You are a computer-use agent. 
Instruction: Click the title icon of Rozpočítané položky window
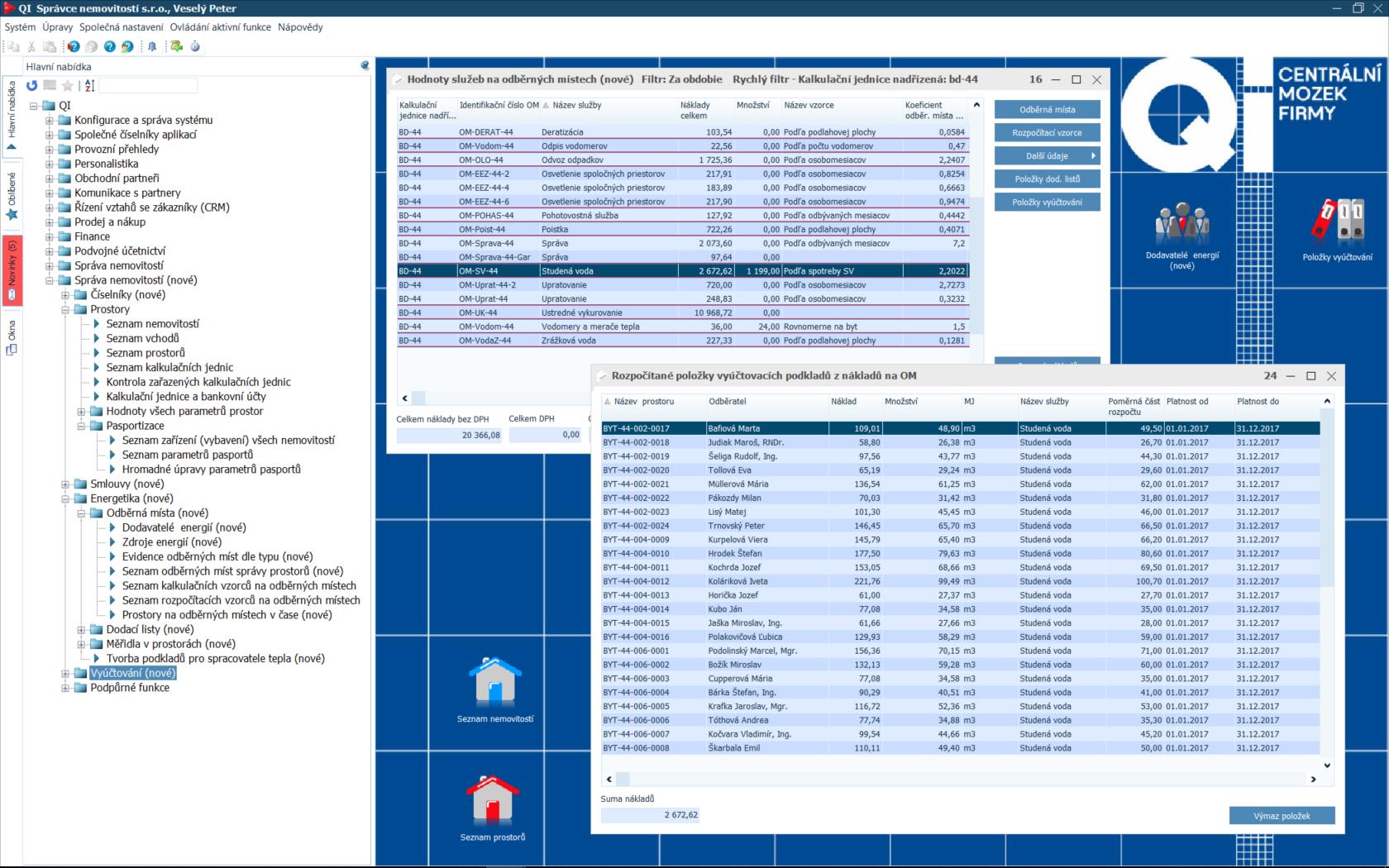[x=603, y=375]
